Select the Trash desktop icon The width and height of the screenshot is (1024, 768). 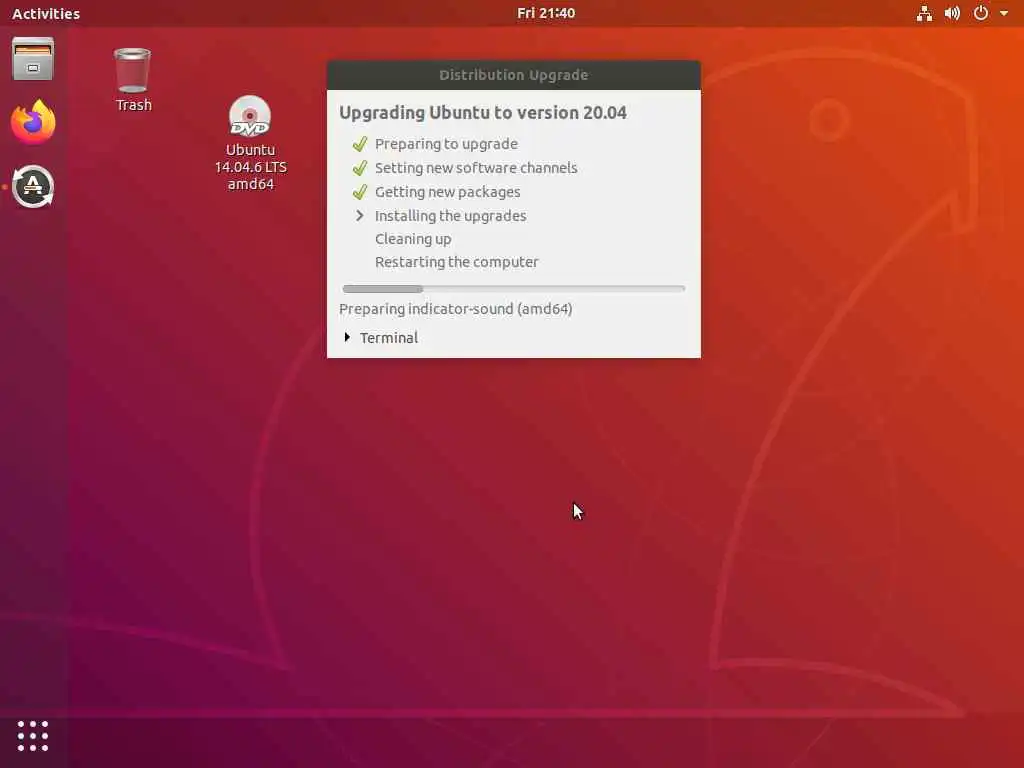(x=133, y=80)
